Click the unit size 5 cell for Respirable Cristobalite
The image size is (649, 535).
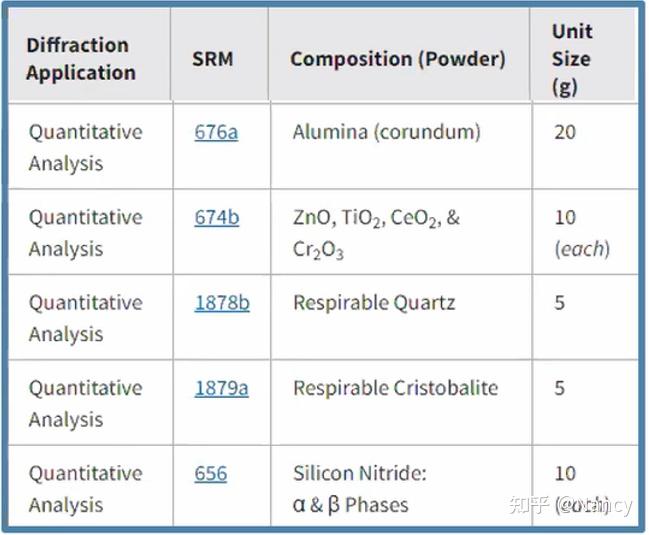pos(560,388)
